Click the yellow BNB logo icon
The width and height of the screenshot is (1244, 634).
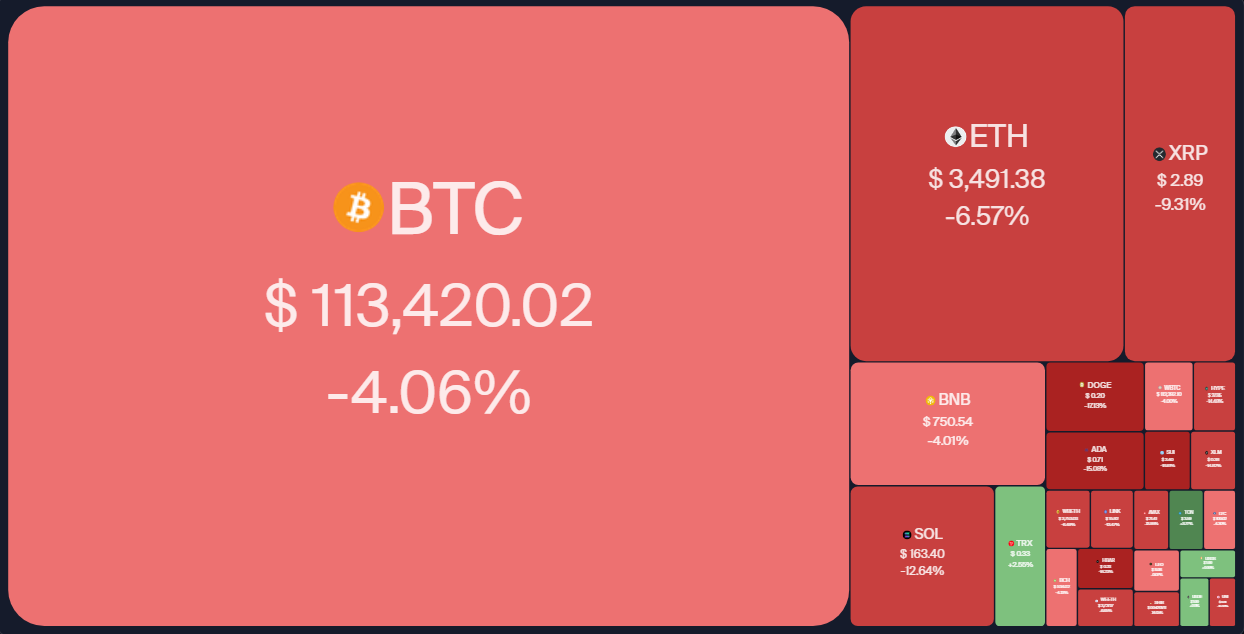click(930, 400)
